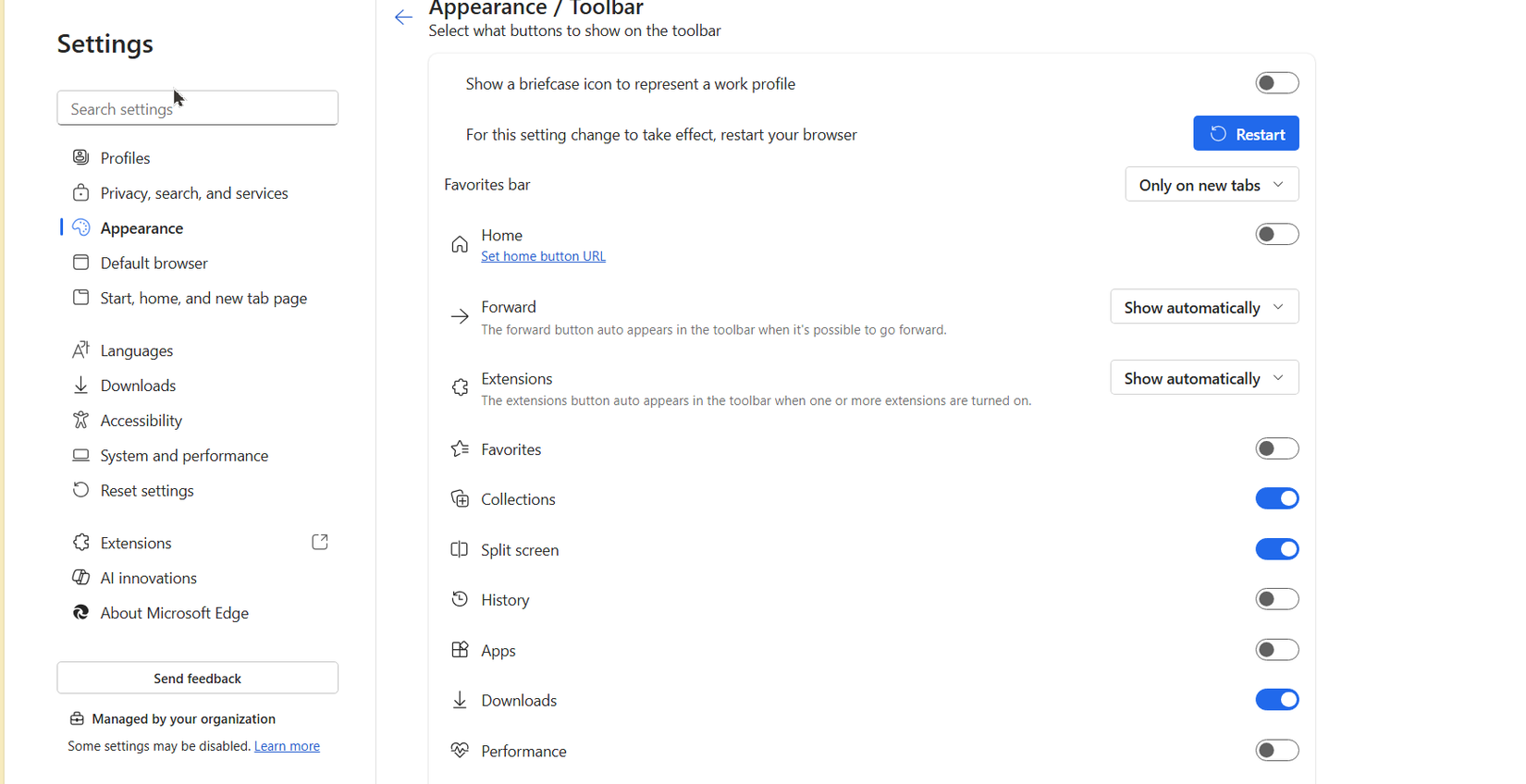Screen dimensions: 1526x784
Task: Click the Home house icon
Action: tap(460, 243)
